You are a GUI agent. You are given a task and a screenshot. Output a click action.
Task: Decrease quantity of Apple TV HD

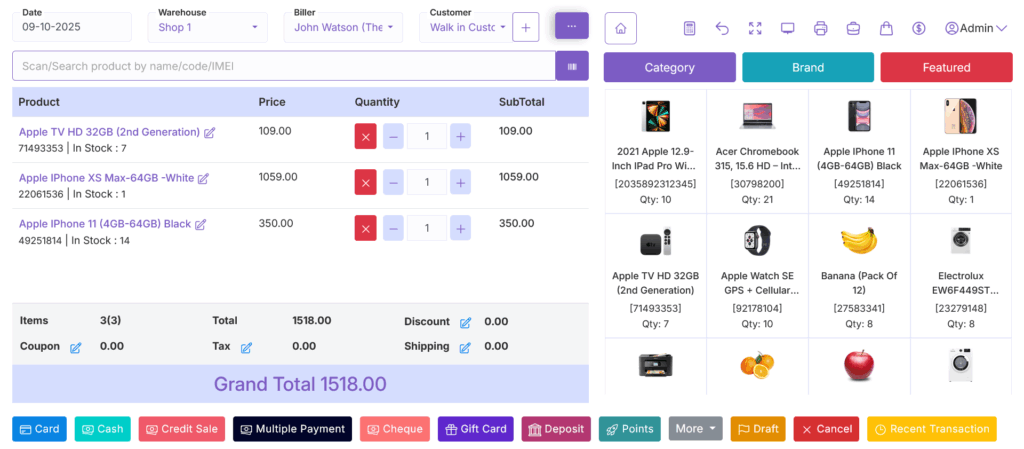[393, 136]
